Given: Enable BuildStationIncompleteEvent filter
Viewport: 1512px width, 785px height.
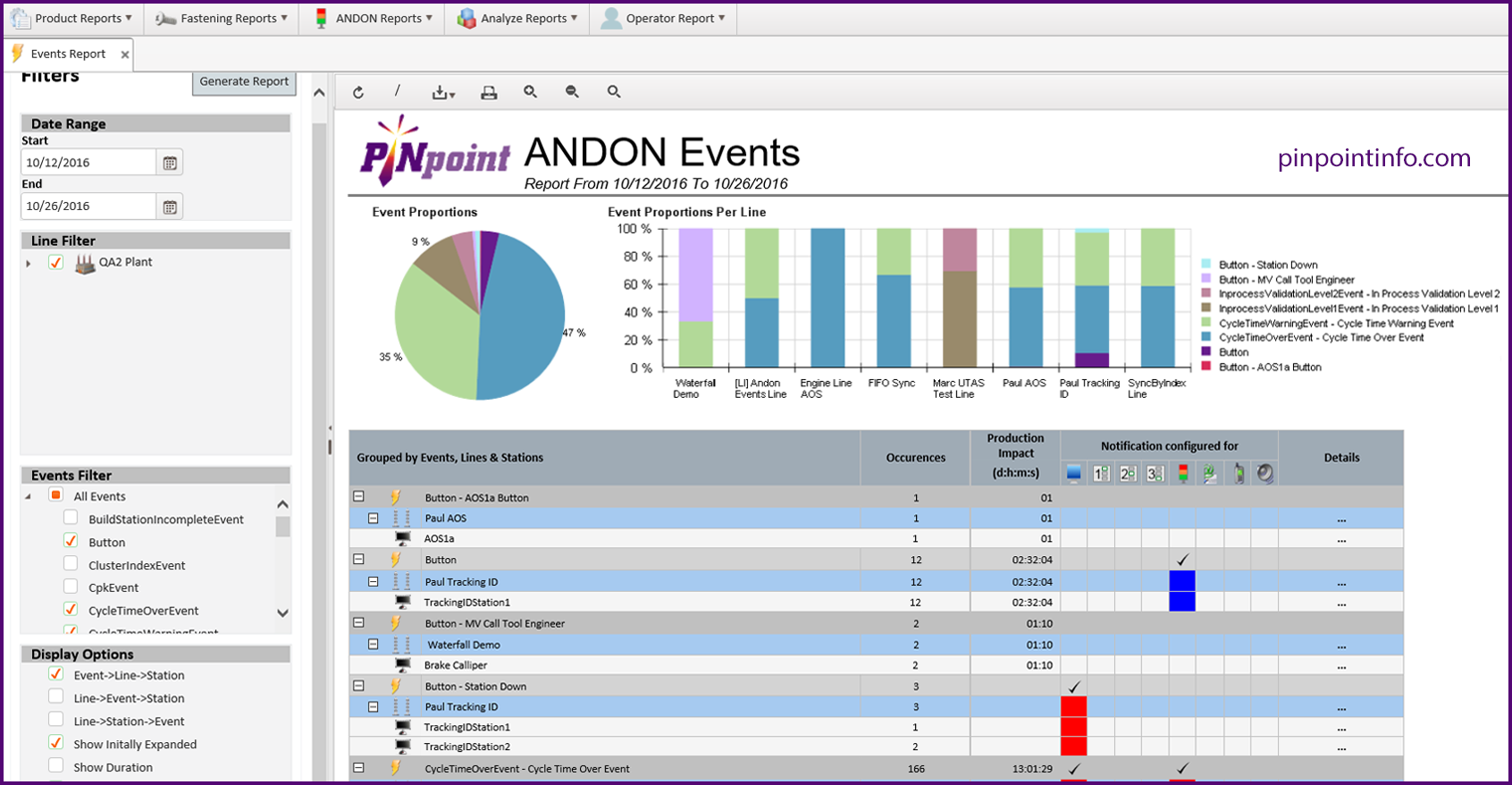Looking at the screenshot, I should point(70,519).
